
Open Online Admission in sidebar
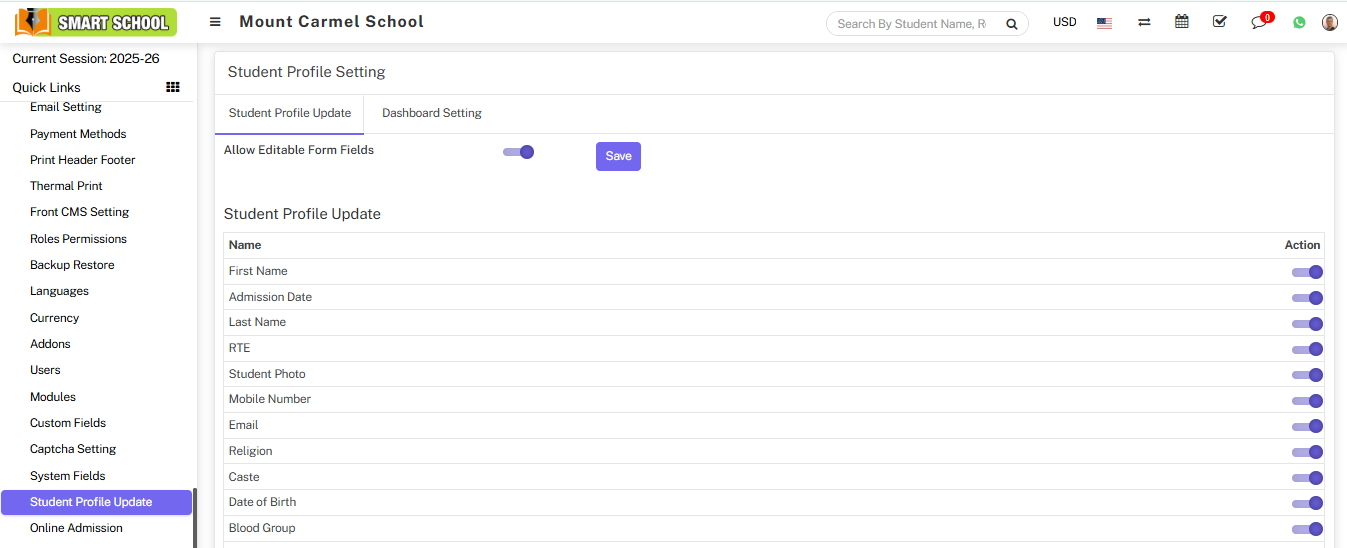click(x=76, y=528)
